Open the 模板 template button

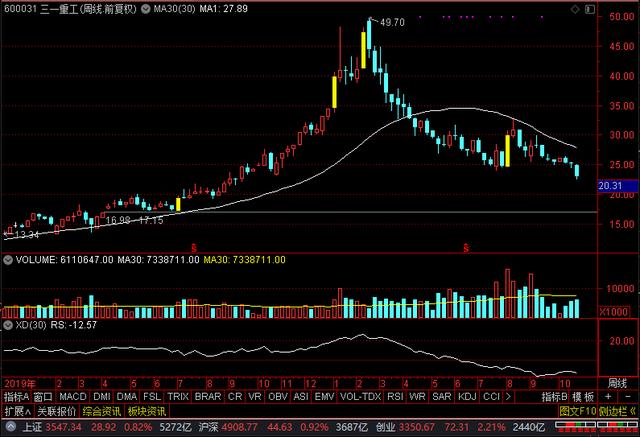pyautogui.click(x=582, y=397)
